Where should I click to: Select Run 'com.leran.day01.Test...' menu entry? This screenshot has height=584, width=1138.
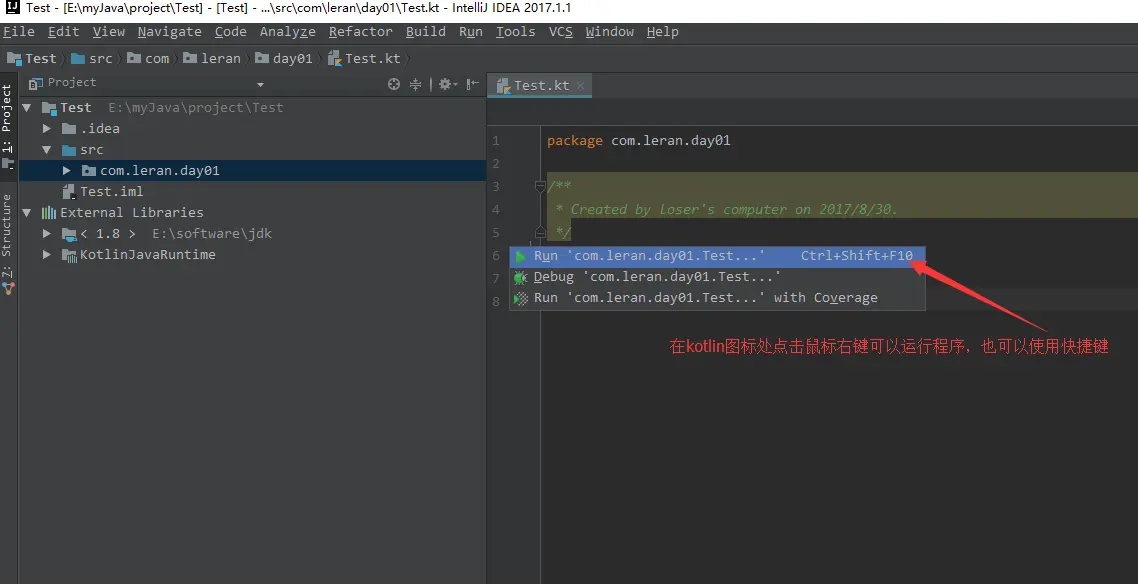(717, 256)
